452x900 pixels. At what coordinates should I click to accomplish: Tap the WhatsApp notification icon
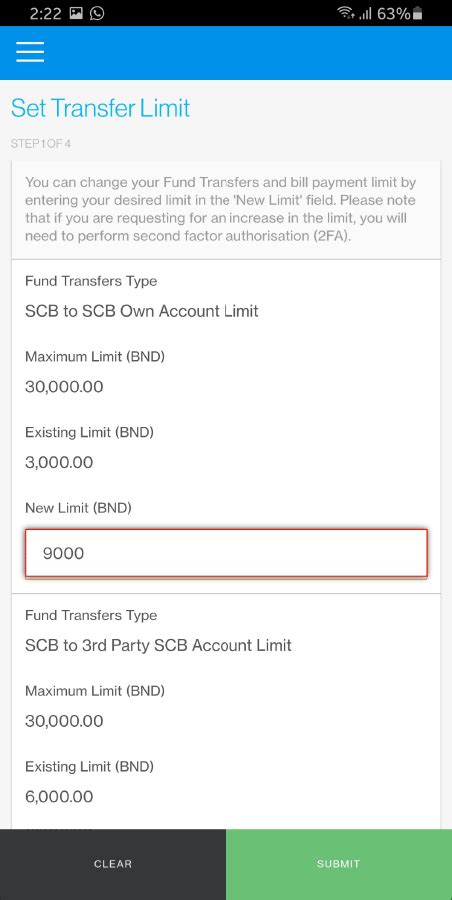(97, 13)
